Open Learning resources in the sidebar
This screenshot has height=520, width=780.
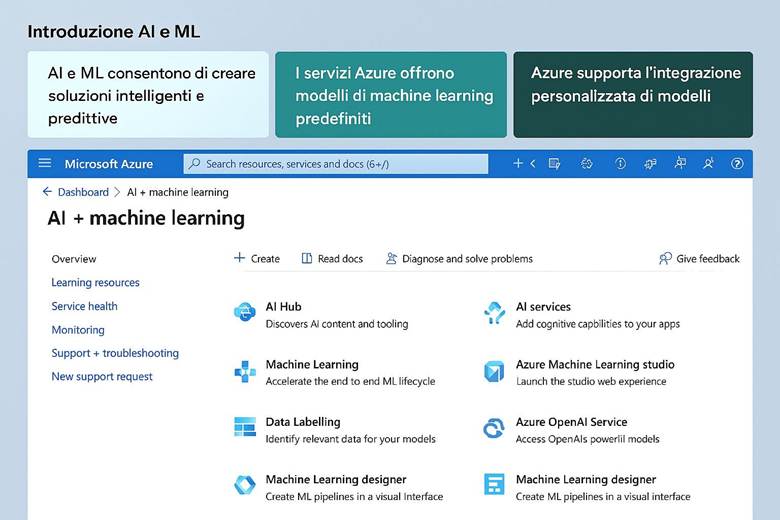tap(95, 283)
